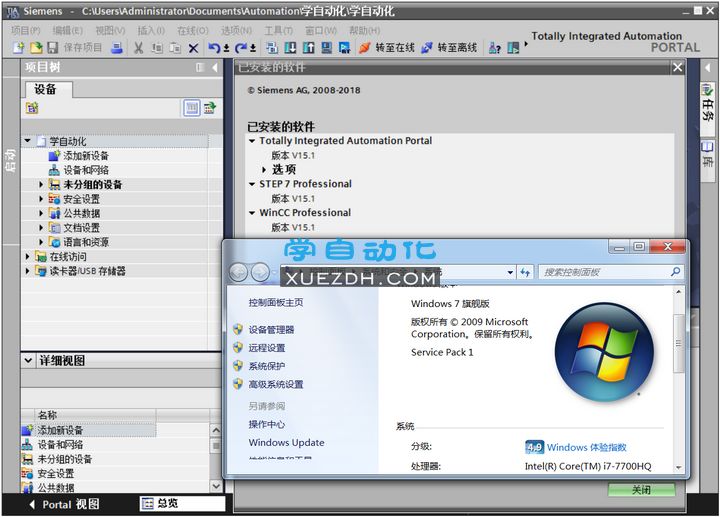Screen dimensions: 720x517
Task: Open the 插入(I) menu
Action: (151, 30)
